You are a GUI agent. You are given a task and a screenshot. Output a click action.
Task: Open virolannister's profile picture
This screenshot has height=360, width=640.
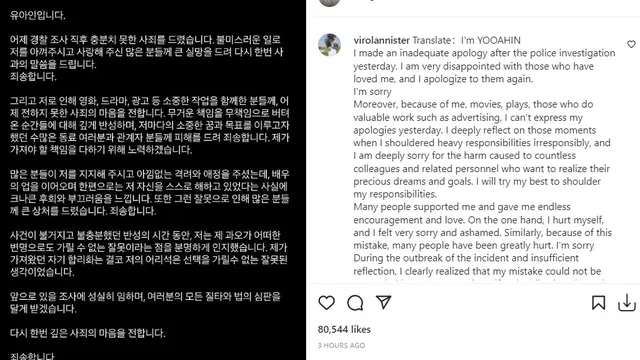pyautogui.click(x=329, y=44)
